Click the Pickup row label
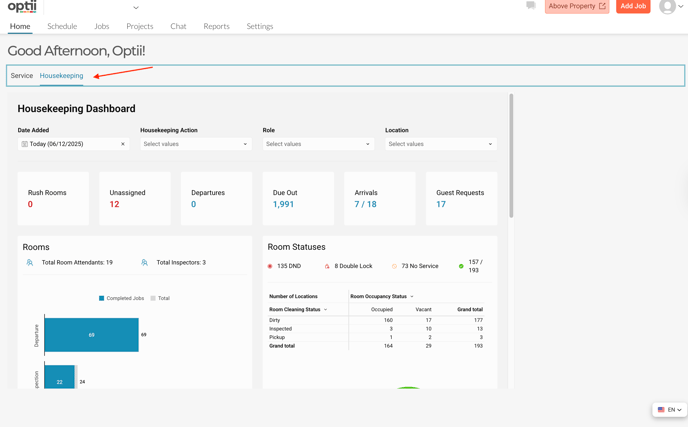Image resolution: width=688 pixels, height=427 pixels. 277,337
